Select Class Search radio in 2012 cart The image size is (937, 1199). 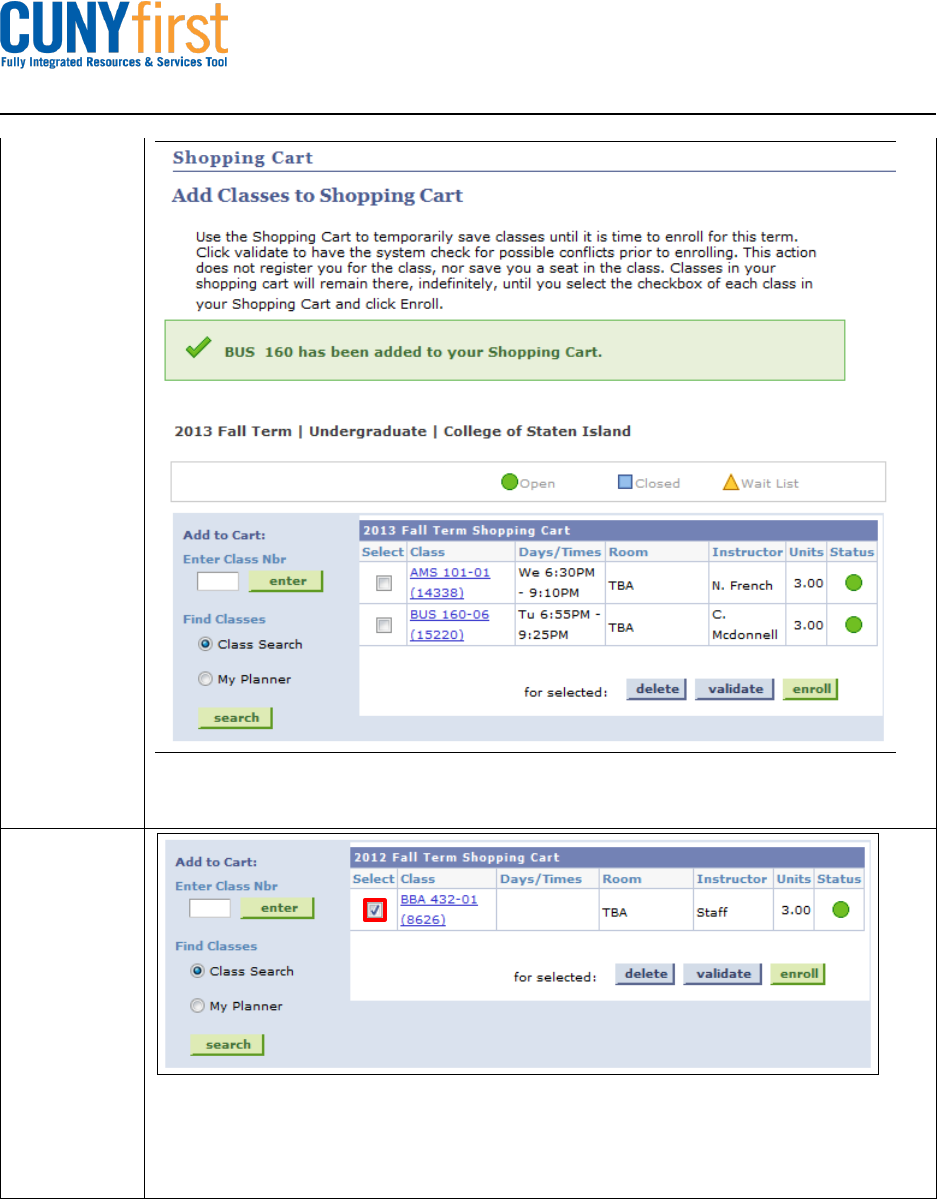click(197, 971)
